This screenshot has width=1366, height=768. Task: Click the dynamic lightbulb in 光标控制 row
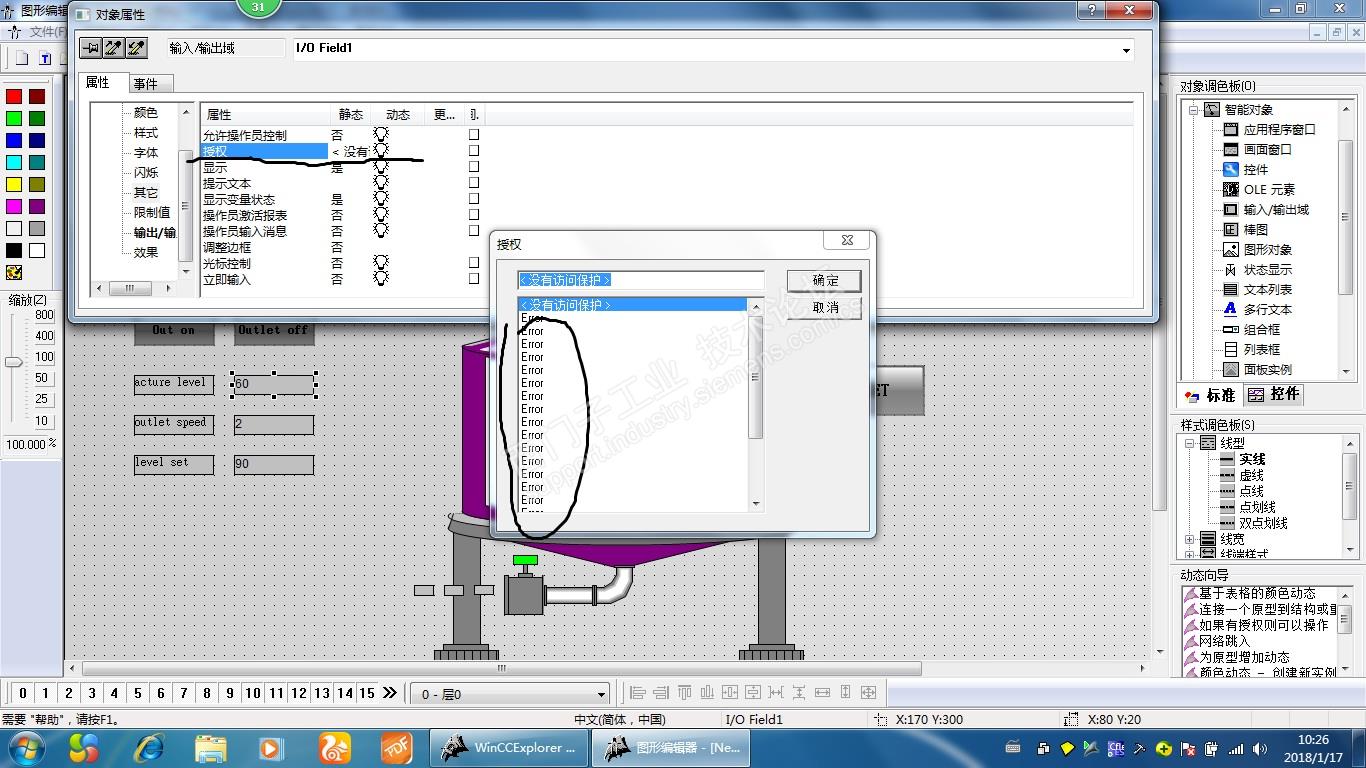coord(381,263)
